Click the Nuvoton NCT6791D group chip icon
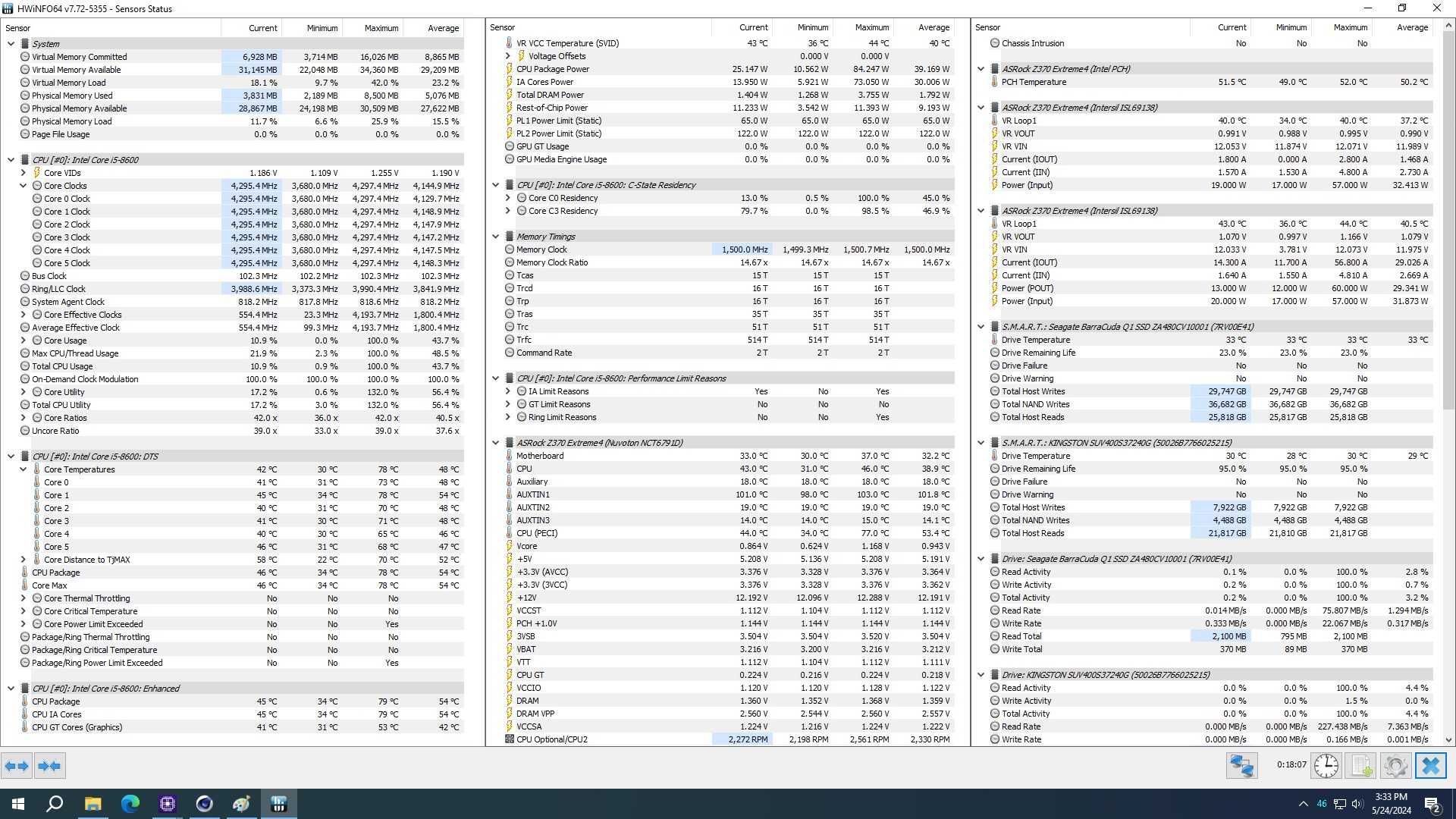 click(x=510, y=443)
